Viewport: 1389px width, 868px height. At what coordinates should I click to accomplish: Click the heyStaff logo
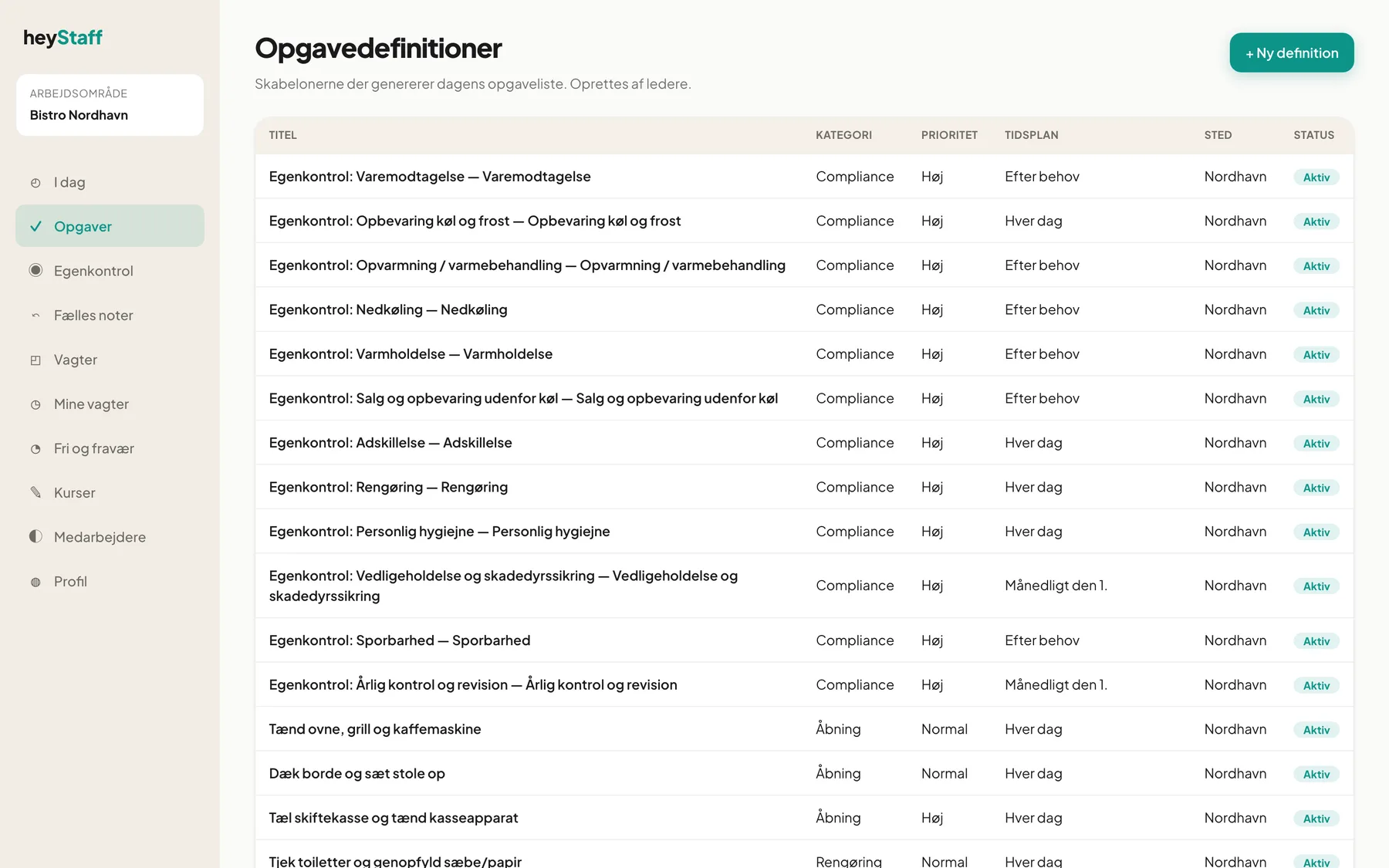[x=63, y=37]
